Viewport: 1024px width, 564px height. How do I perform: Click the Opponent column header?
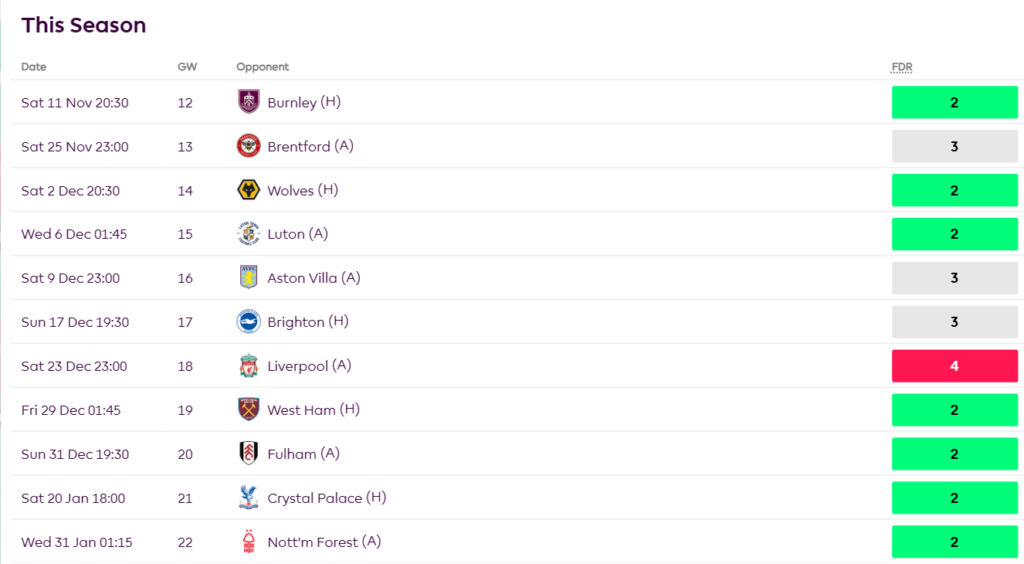[263, 67]
